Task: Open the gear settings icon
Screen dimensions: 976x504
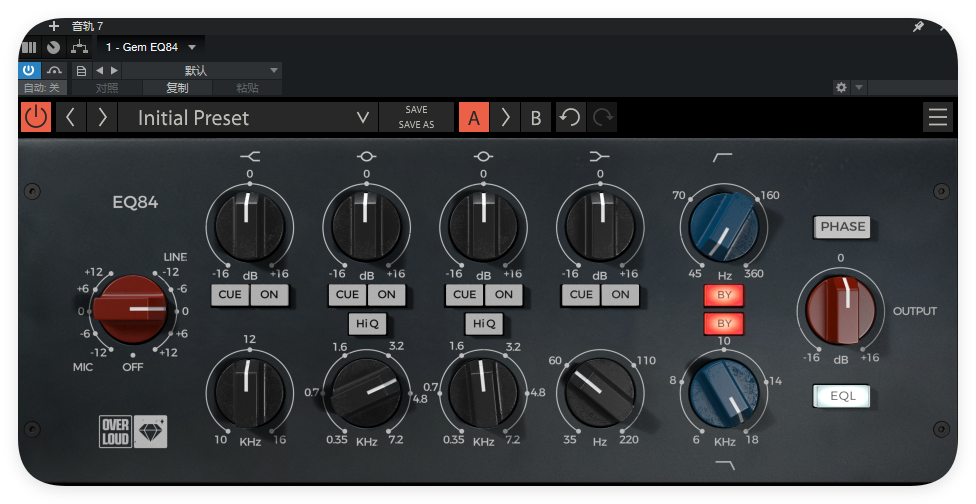Action: tap(841, 87)
